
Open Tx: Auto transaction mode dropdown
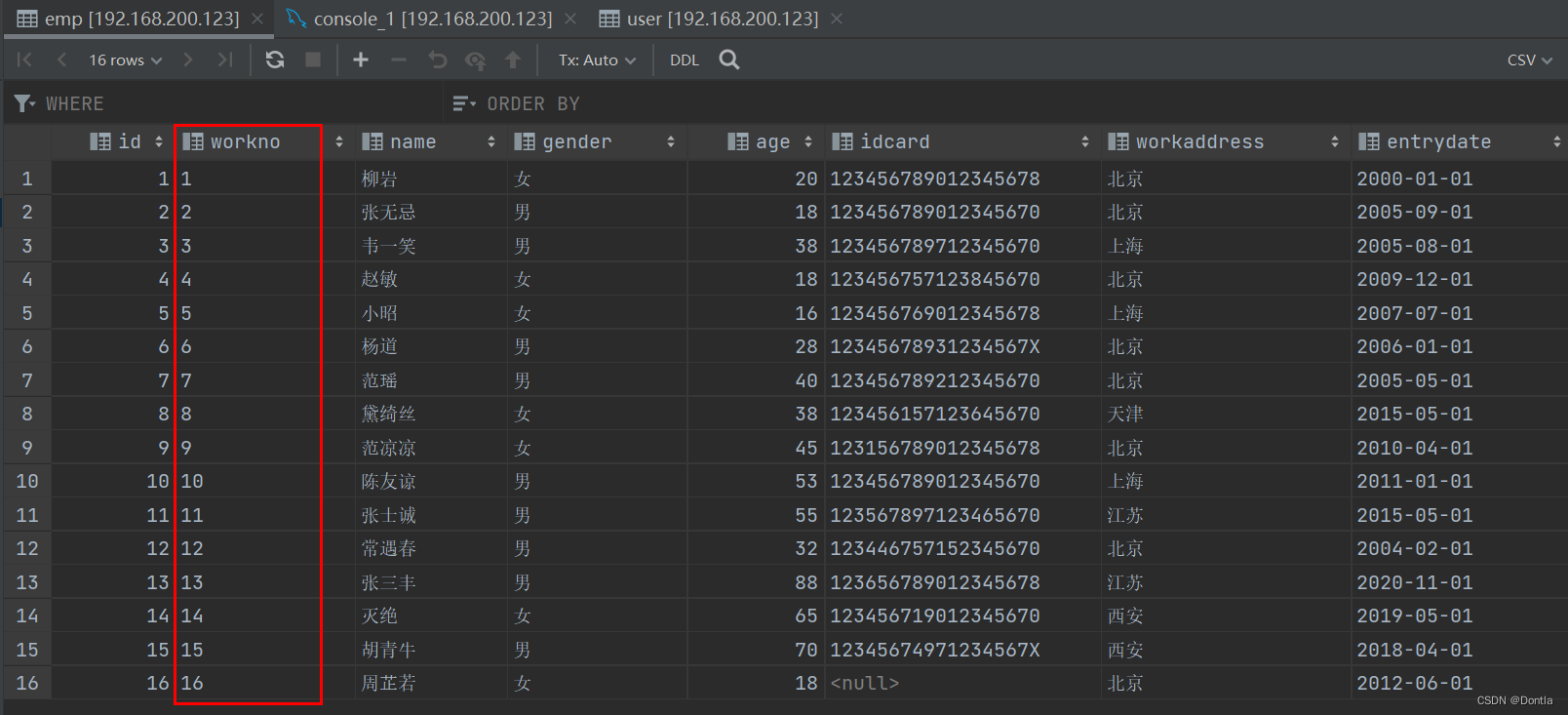click(597, 60)
